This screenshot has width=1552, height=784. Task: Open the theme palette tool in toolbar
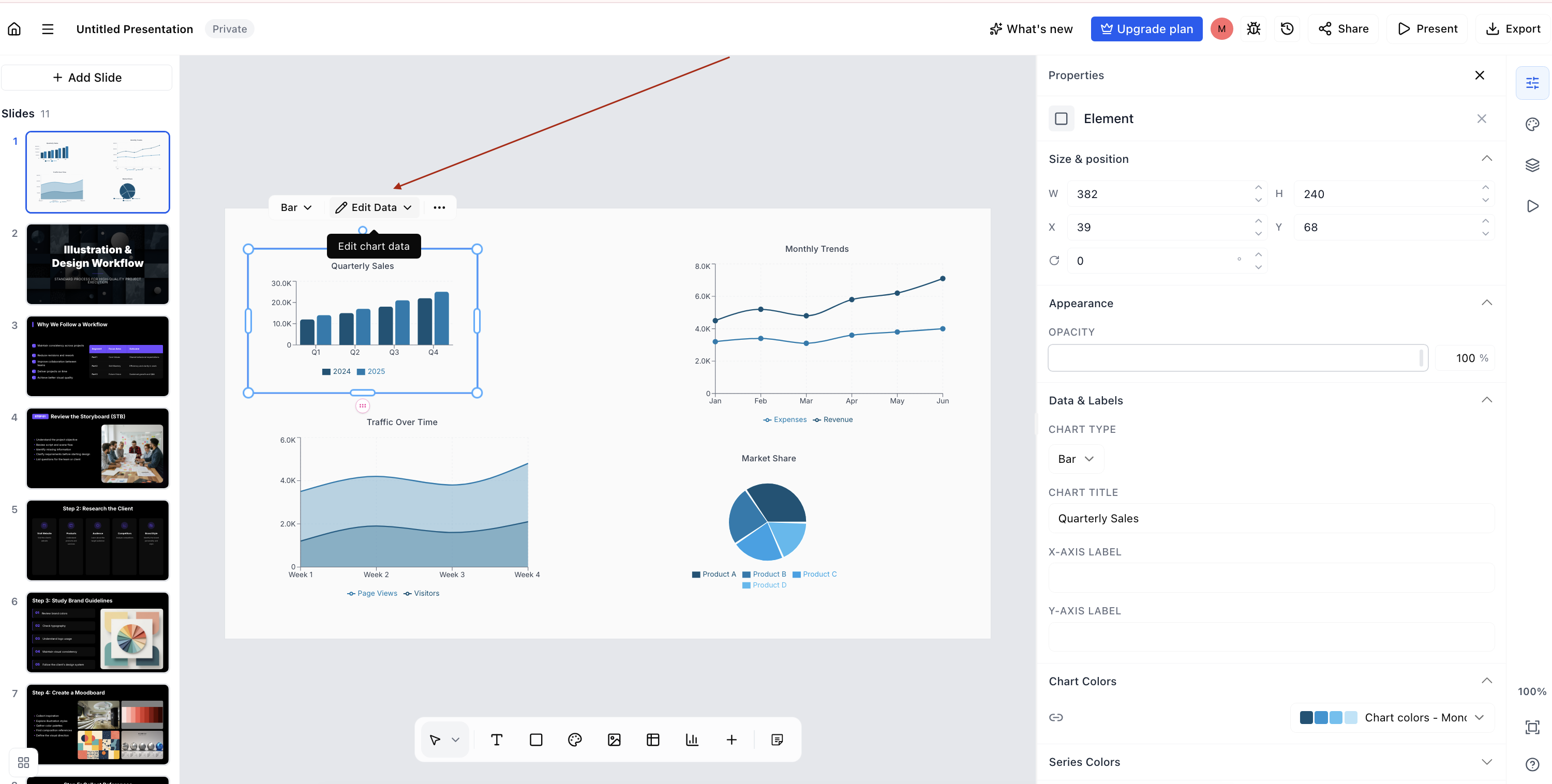575,740
